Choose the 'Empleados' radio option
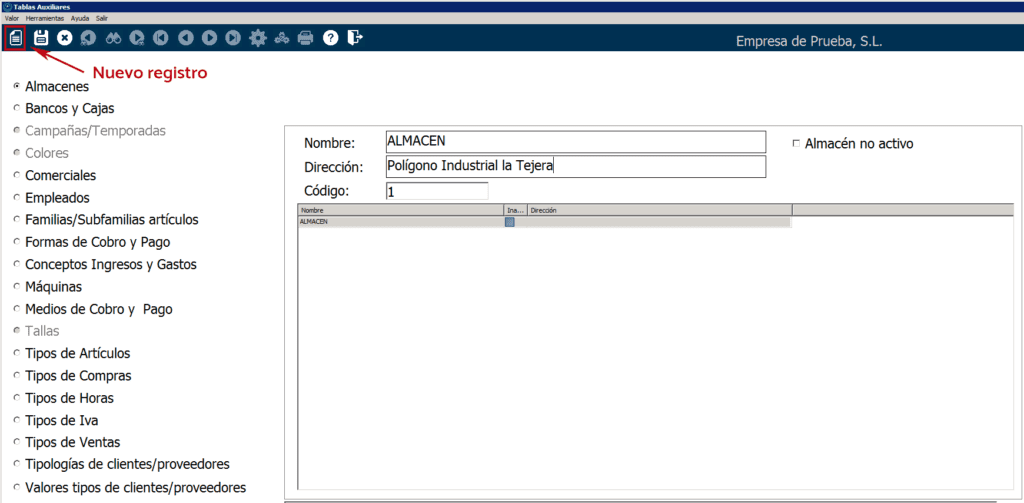The width and height of the screenshot is (1024, 503). pos(17,198)
